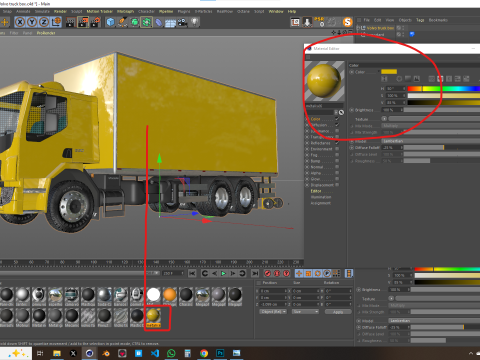Viewport: 480px width, 360px height.
Task: Select the Editor section in Material Editor
Action: point(316,191)
